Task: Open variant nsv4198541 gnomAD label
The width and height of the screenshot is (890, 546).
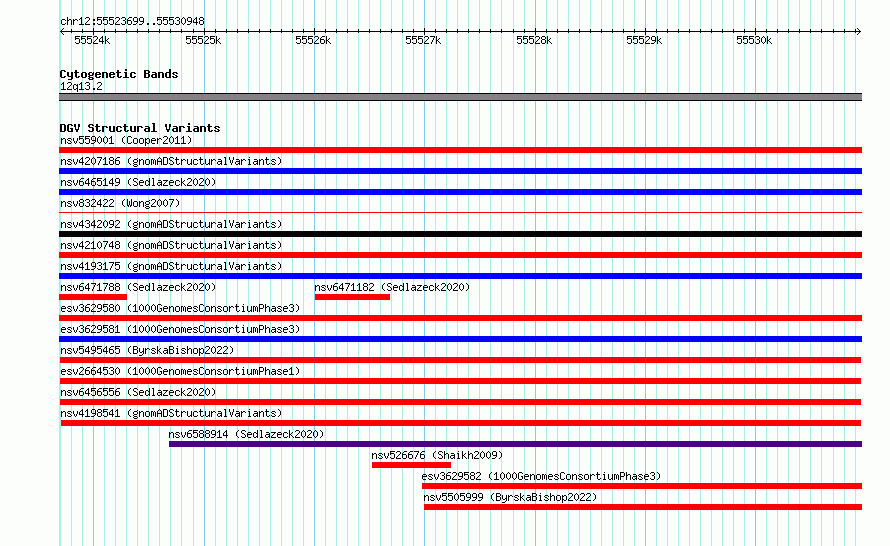Action: 171,413
